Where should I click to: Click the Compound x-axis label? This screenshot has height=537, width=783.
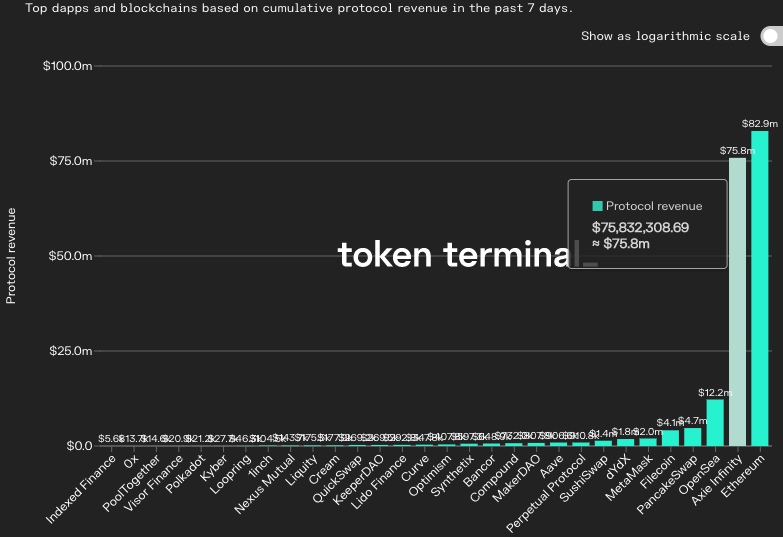tap(494, 478)
